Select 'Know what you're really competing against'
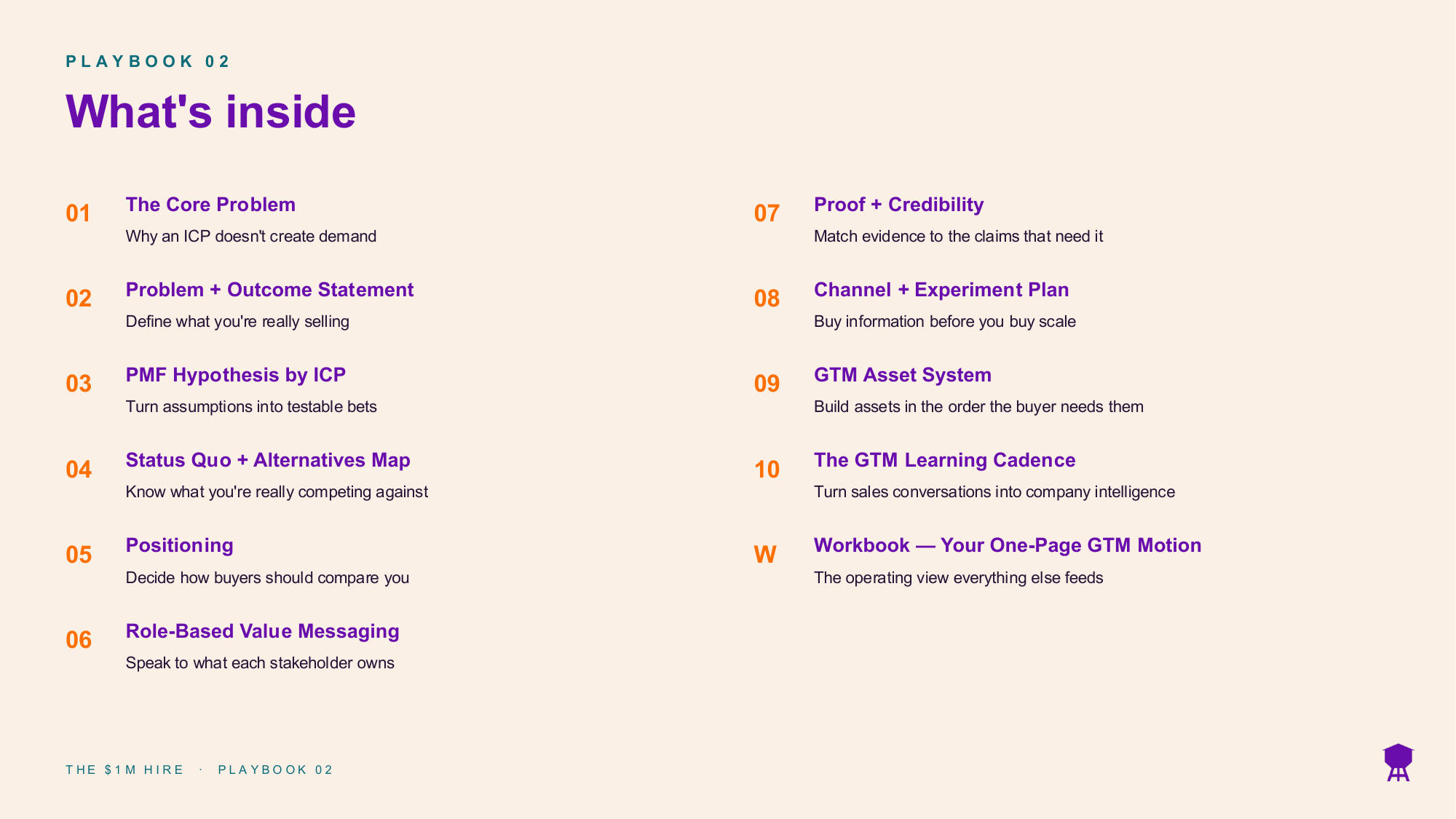The height and width of the screenshot is (819, 1456). (x=277, y=492)
